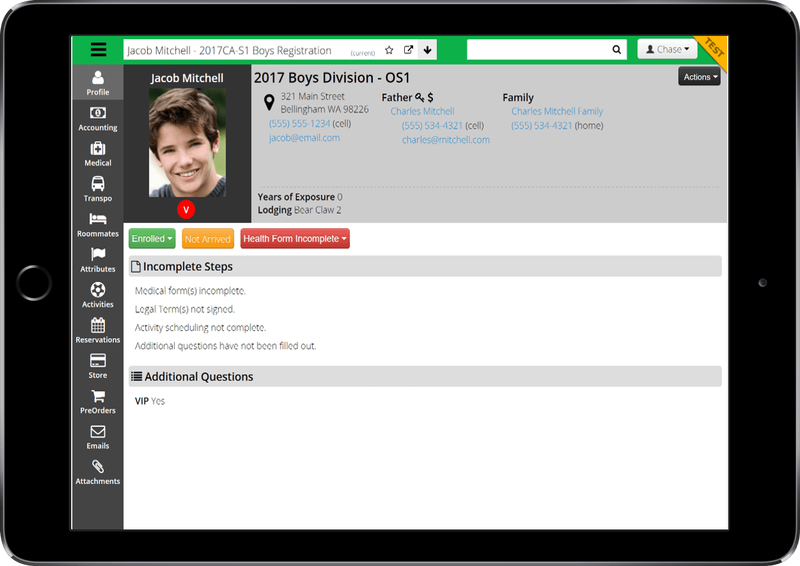Click the search magnifier icon
This screenshot has width=800, height=566.
click(x=616, y=50)
